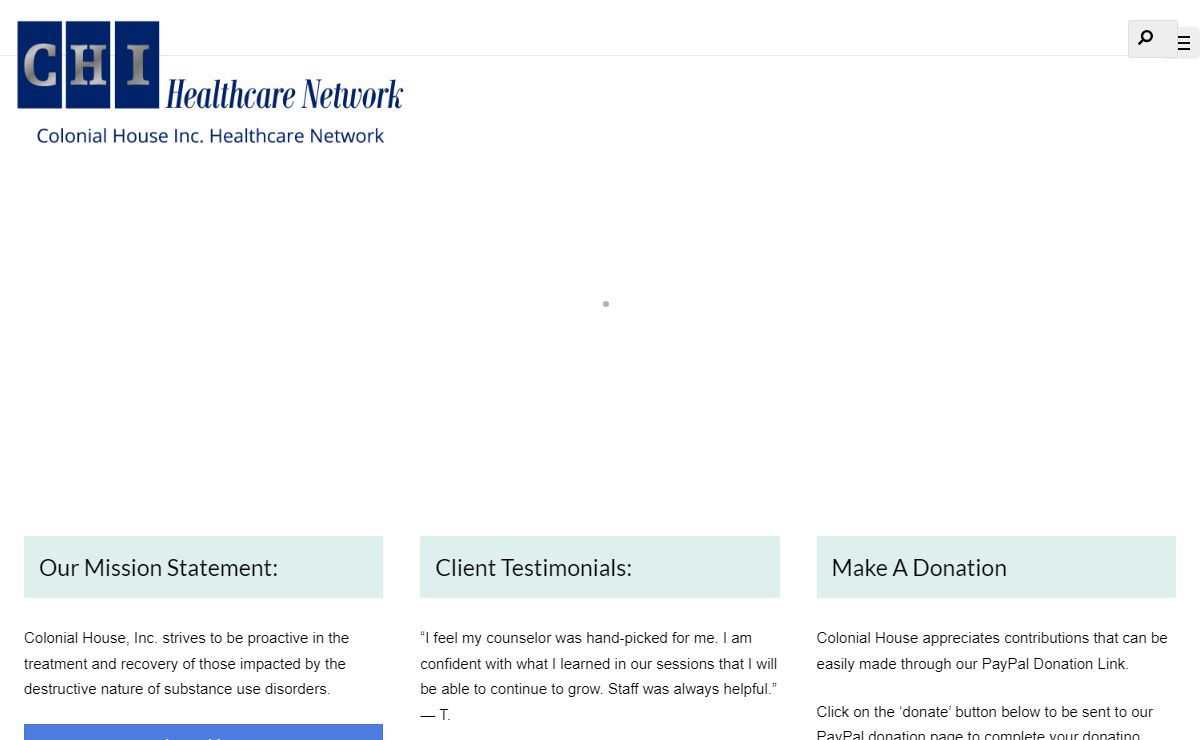
Task: Click the slider loading dot indicator
Action: [606, 304]
